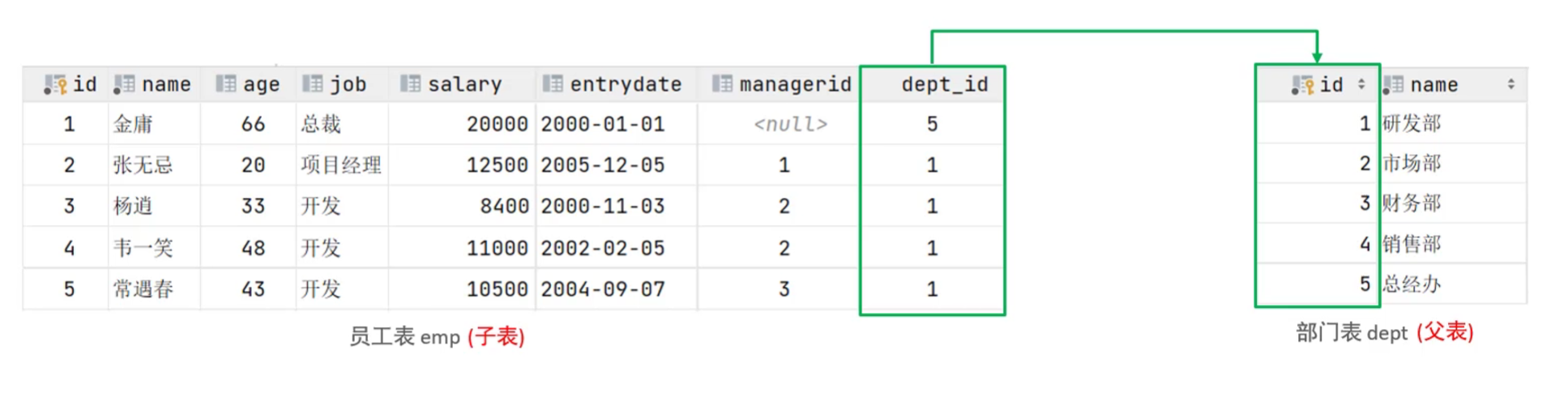Select the dept_id column header
The image size is (1568, 393).
(x=944, y=84)
